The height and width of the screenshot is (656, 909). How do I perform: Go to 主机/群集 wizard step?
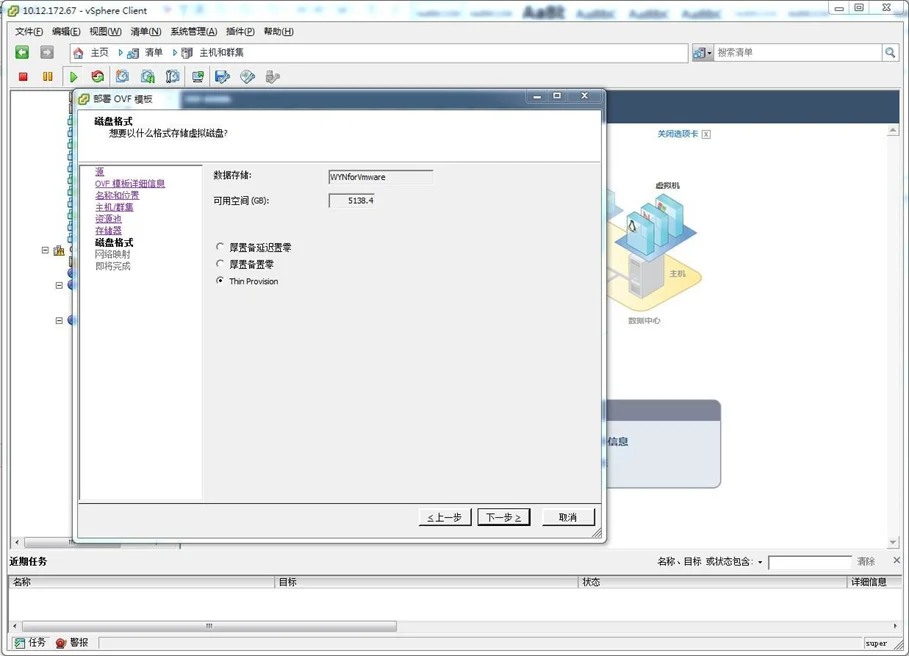pyautogui.click(x=114, y=207)
